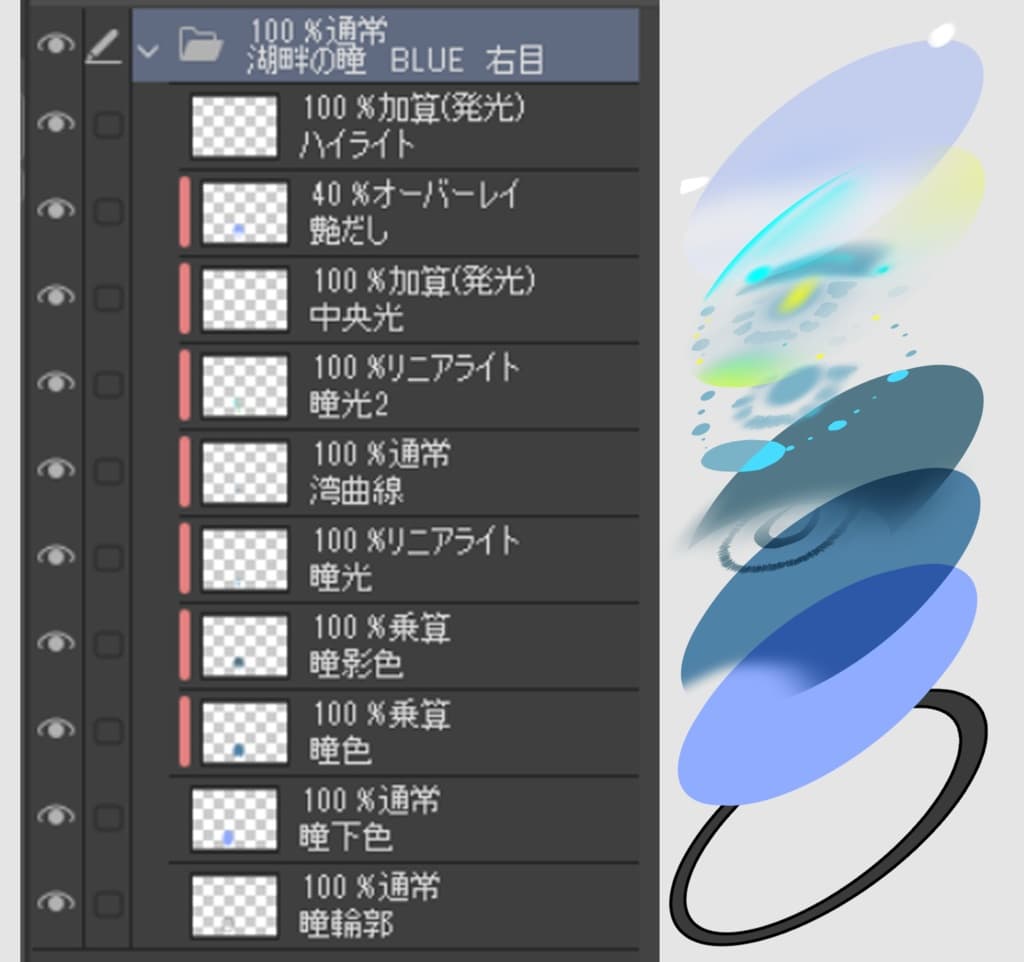The image size is (1024, 962).
Task: Toggle visibility of the 瞳色 layer
Action: click(55, 730)
